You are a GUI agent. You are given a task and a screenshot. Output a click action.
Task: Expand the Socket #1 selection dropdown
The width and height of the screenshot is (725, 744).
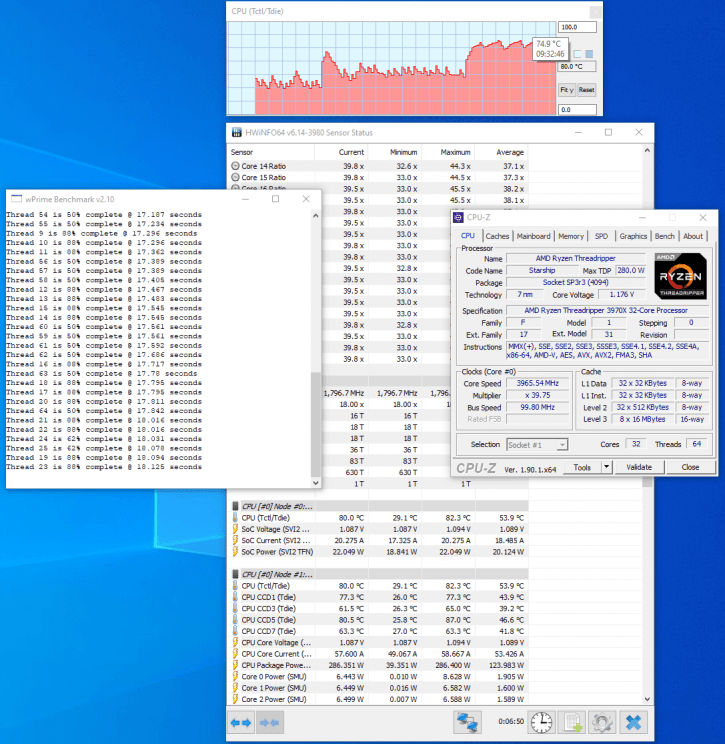pos(562,444)
